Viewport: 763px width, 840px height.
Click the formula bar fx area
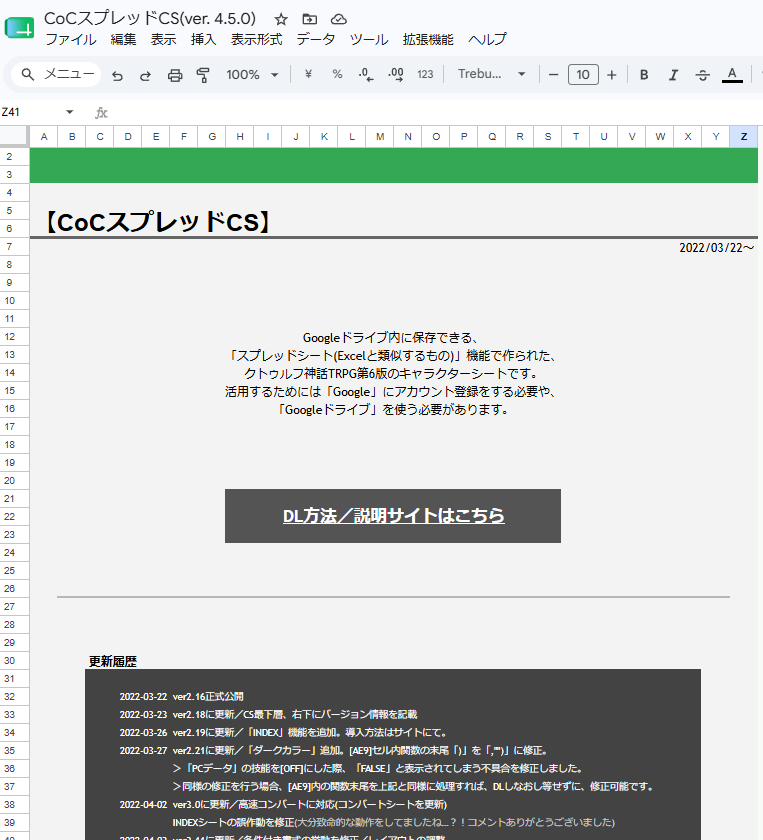tap(101, 112)
